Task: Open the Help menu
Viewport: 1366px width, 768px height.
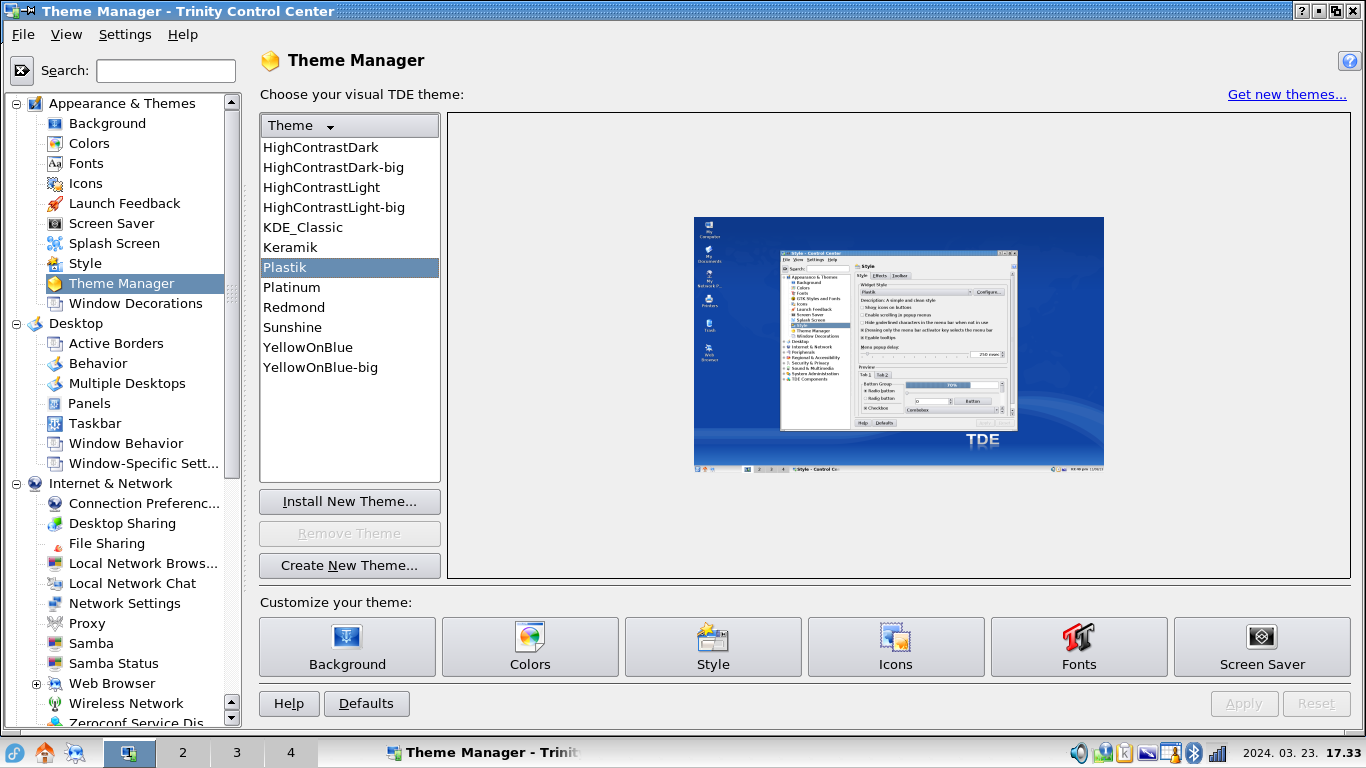Action: 183,34
